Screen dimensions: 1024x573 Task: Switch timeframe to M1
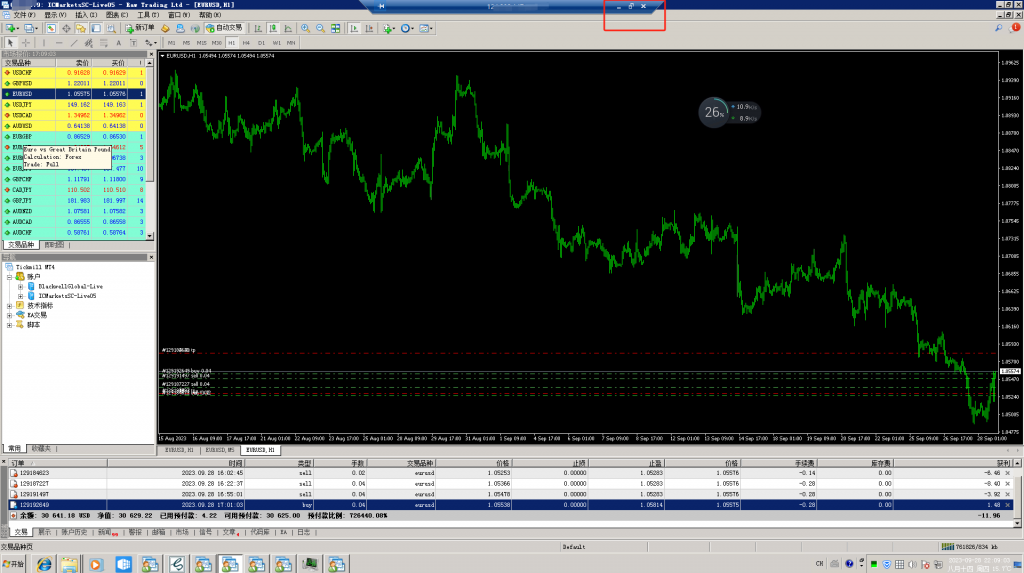tap(172, 42)
